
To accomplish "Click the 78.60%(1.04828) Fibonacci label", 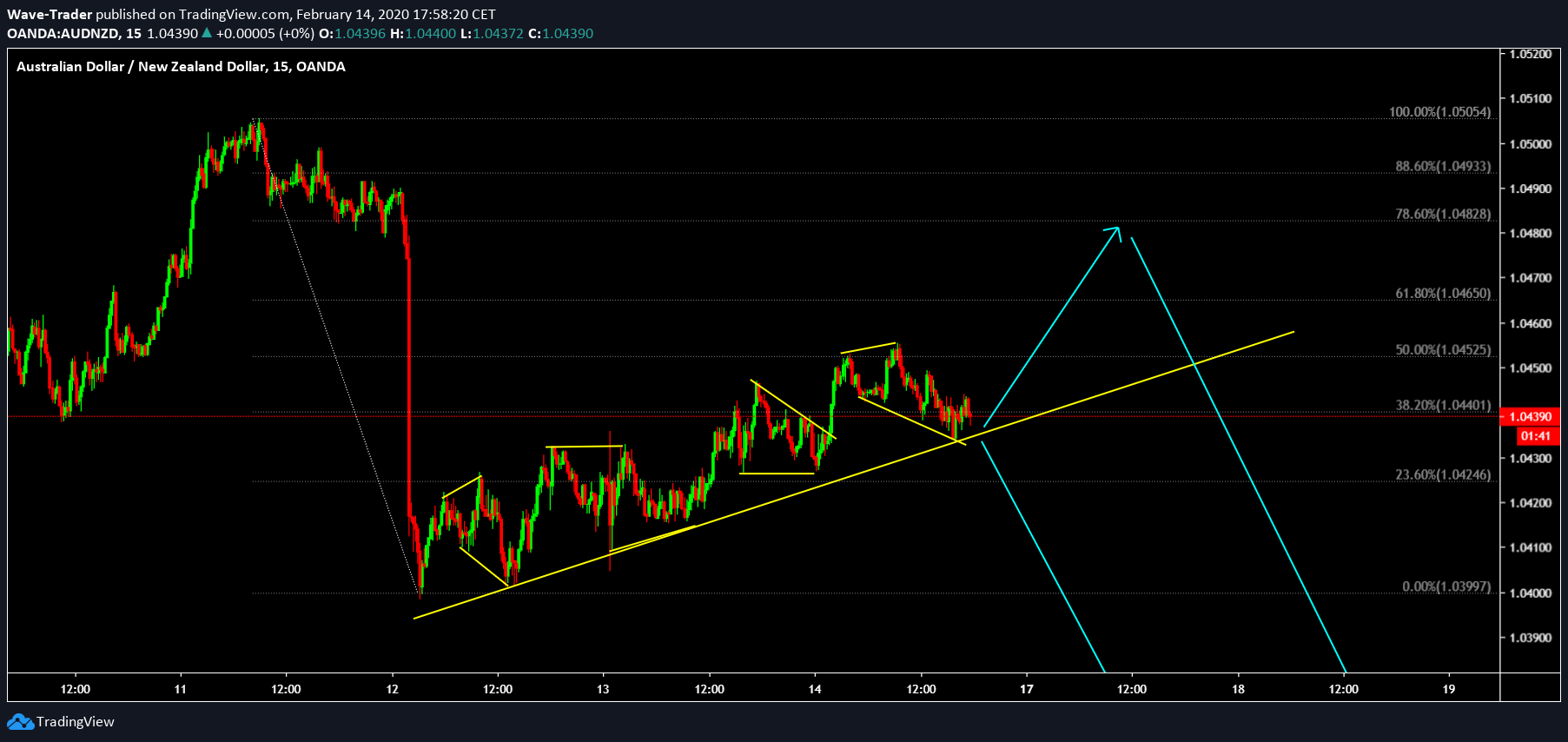I will tap(1443, 214).
